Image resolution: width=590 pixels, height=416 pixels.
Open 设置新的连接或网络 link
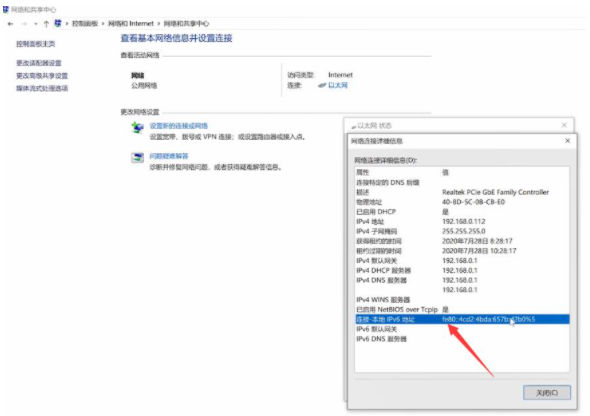(179, 126)
